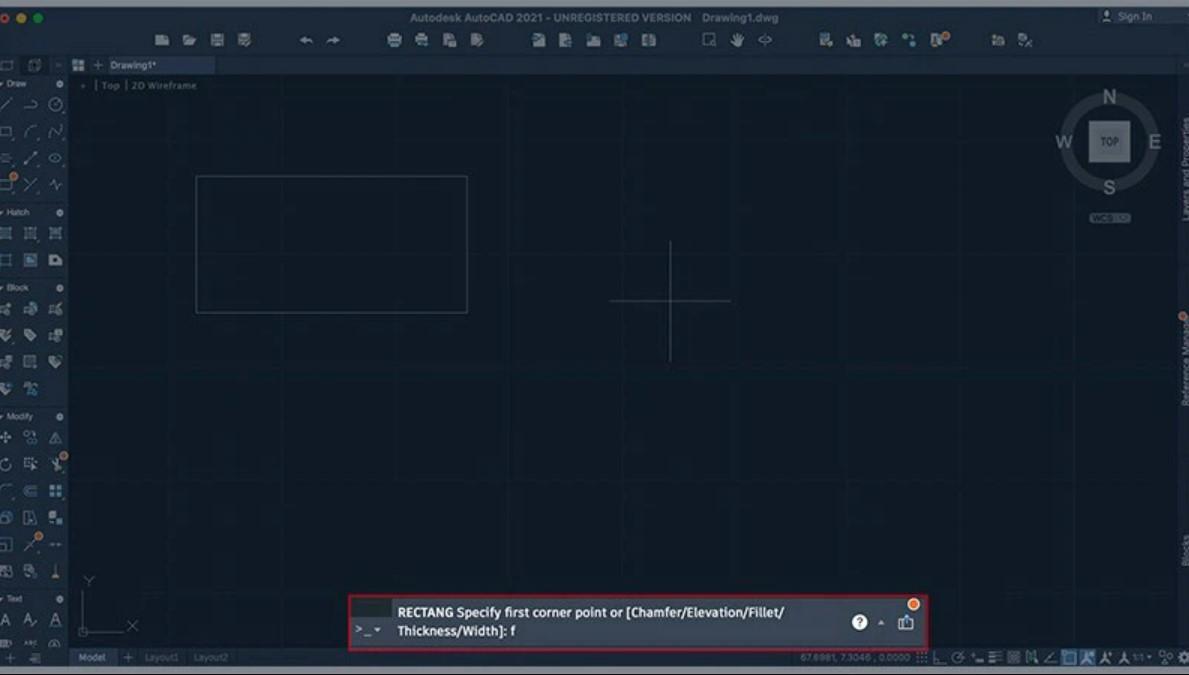Click the New drawing icon in top toolbar
This screenshot has width=1189, height=675.
(162, 39)
